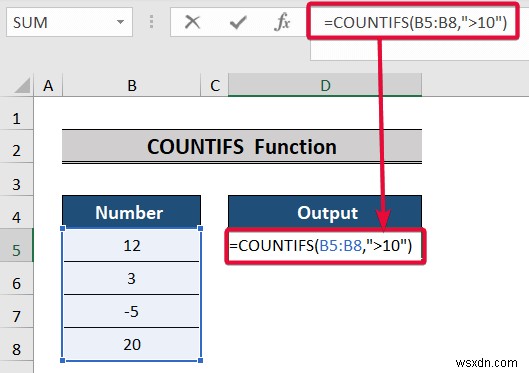Viewport: 529px width, 373px height.
Task: Click cell D5 with the COUNTIFS formula
Action: pyautogui.click(x=325, y=246)
